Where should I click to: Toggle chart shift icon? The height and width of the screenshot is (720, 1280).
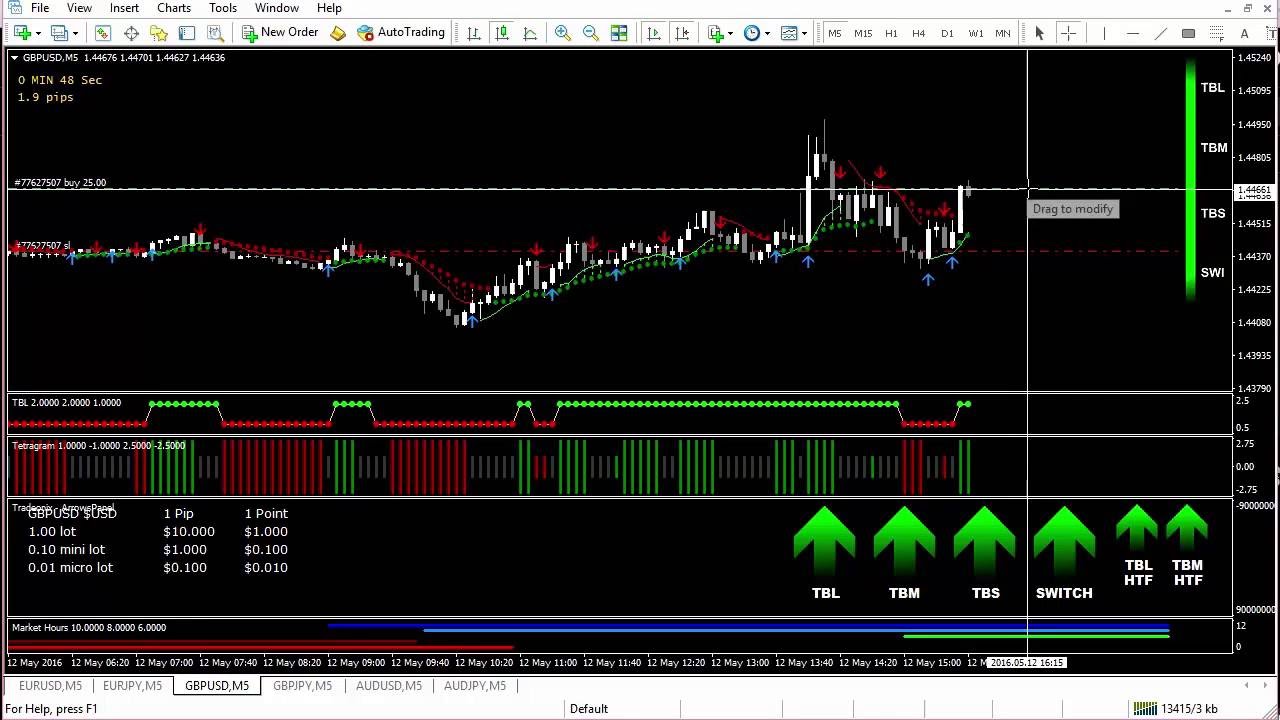[682, 33]
